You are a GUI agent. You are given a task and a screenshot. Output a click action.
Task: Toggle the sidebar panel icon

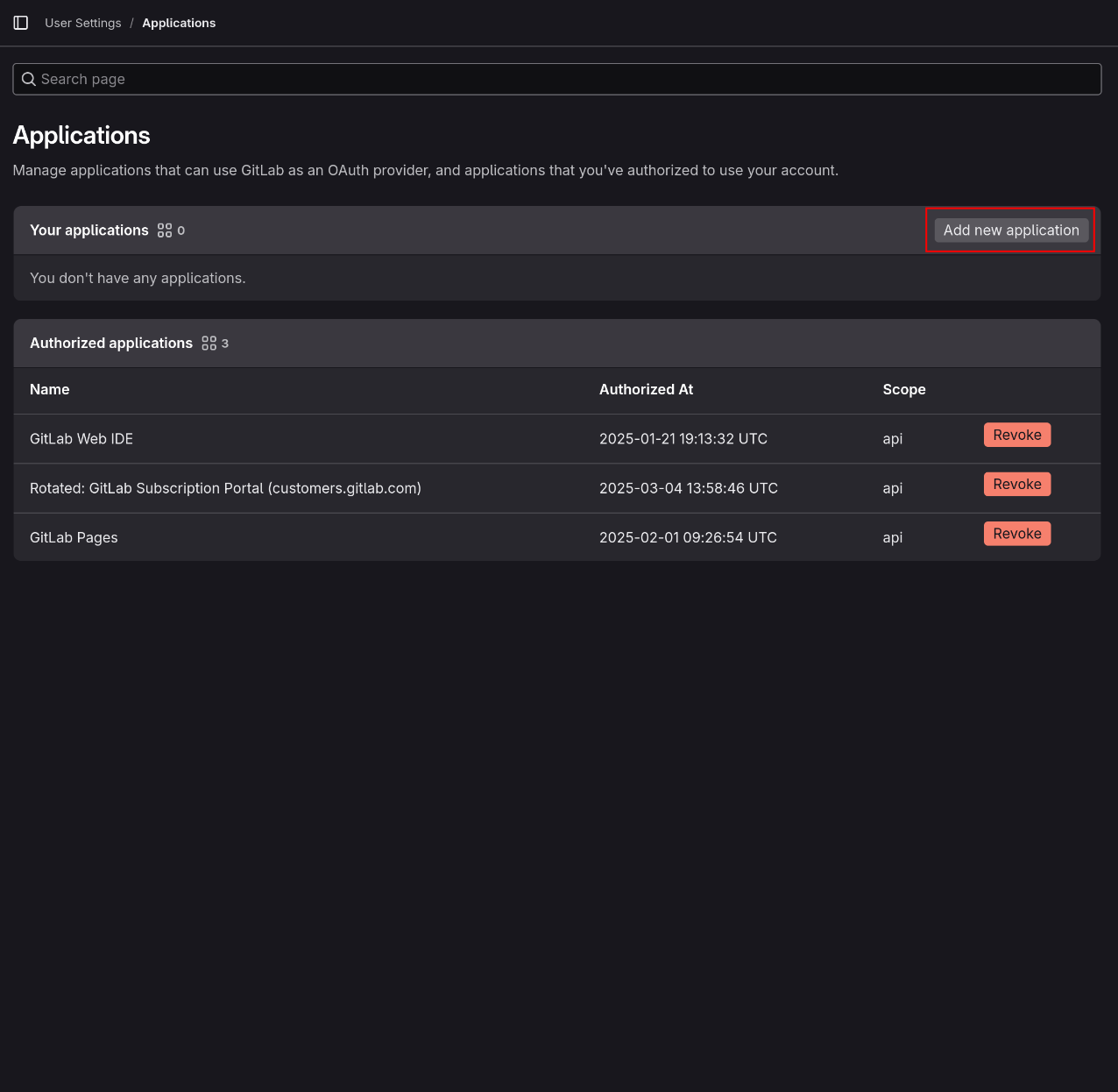coord(20,23)
